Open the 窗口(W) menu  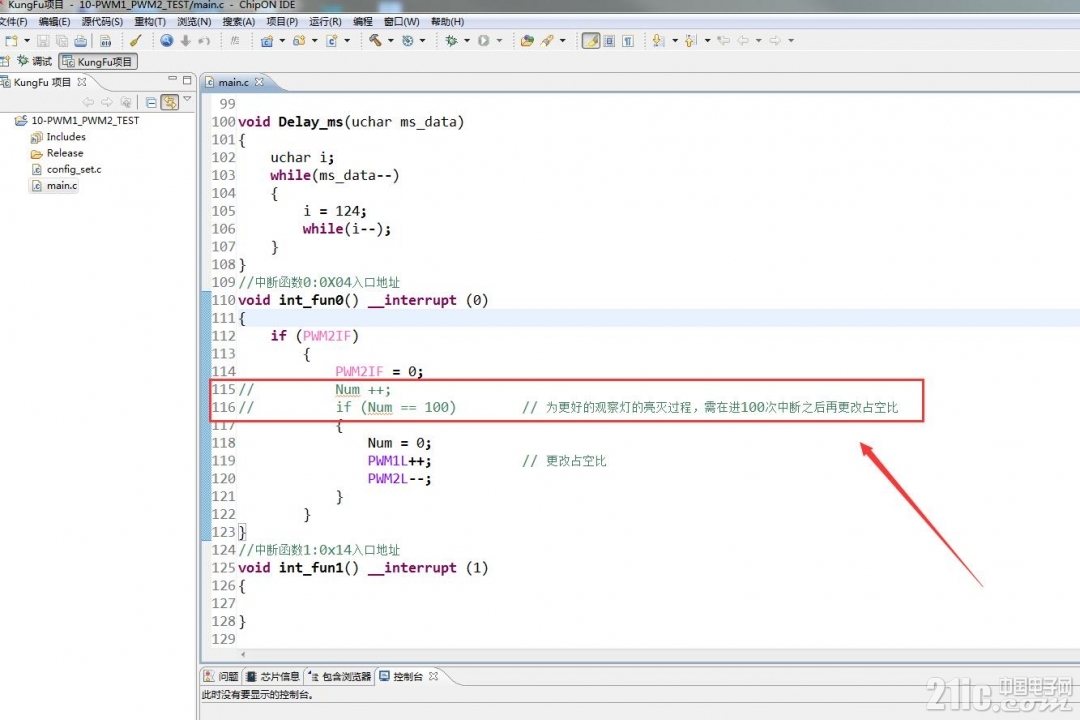402,21
